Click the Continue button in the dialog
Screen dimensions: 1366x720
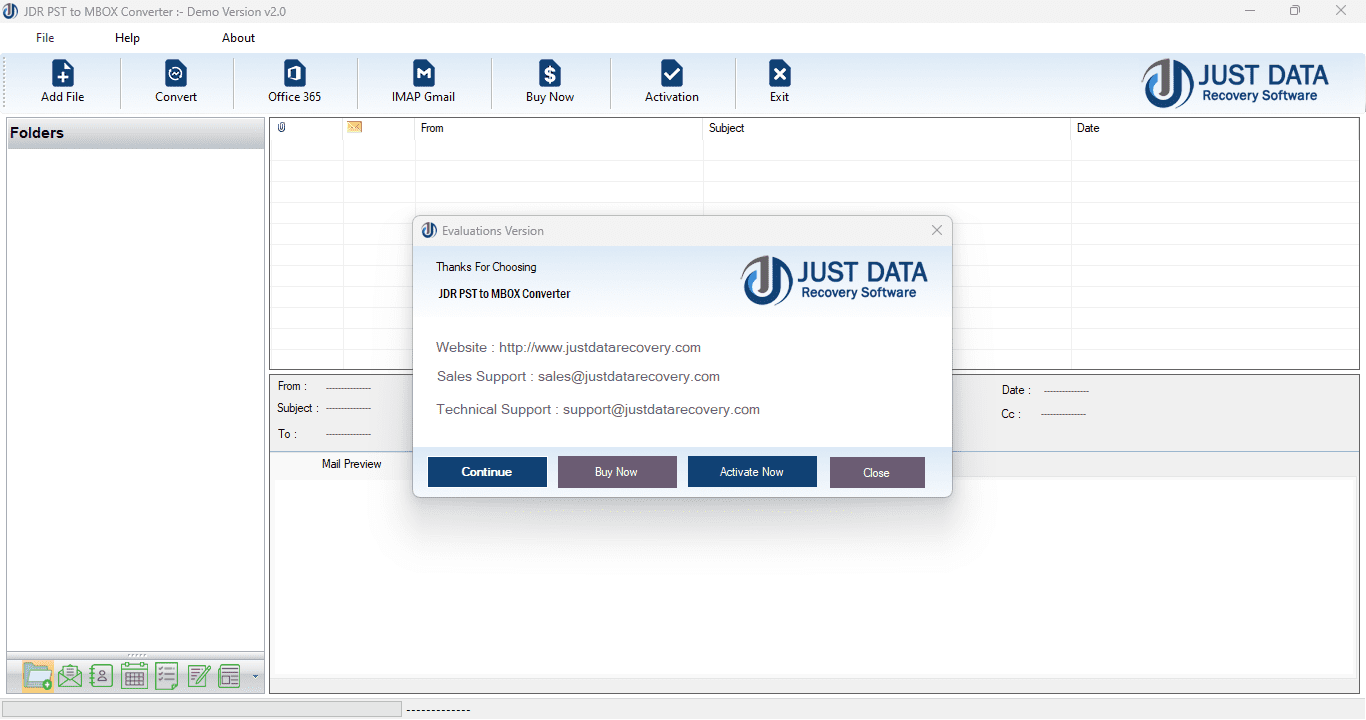point(487,471)
